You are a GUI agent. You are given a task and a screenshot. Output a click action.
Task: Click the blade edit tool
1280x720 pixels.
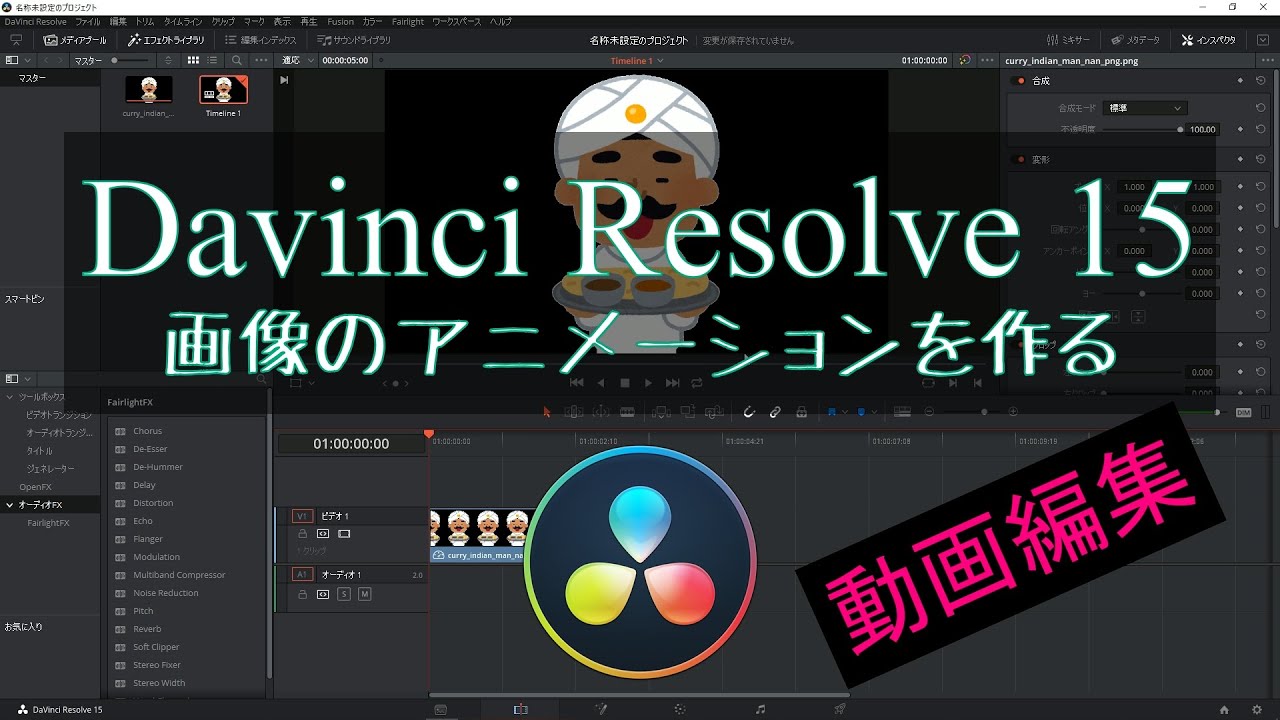coord(627,411)
